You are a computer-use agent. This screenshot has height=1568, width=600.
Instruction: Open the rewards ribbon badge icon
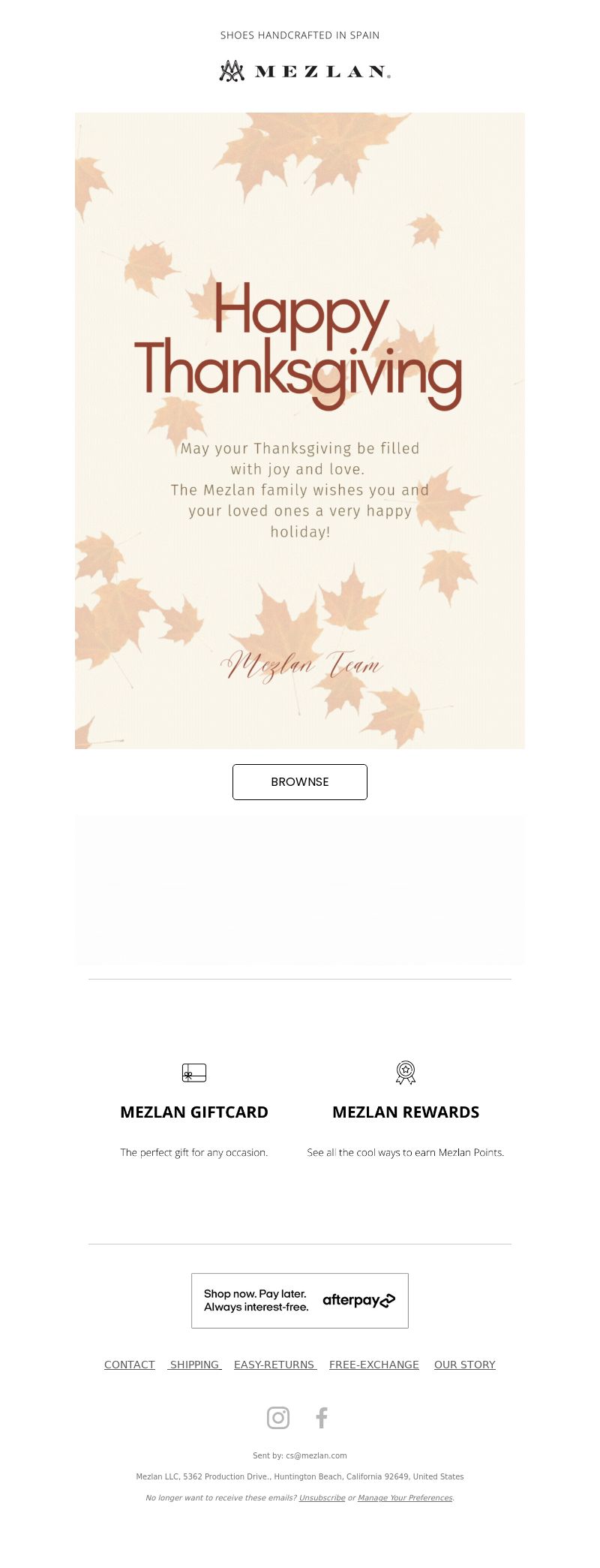[x=406, y=1073]
